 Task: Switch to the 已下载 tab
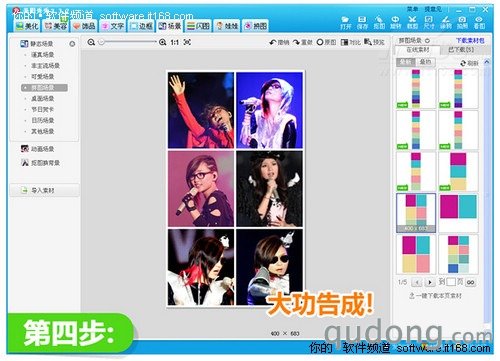pyautogui.click(x=461, y=50)
